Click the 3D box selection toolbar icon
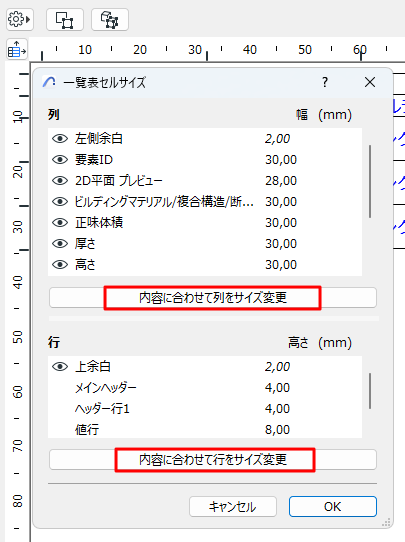 (x=110, y=20)
